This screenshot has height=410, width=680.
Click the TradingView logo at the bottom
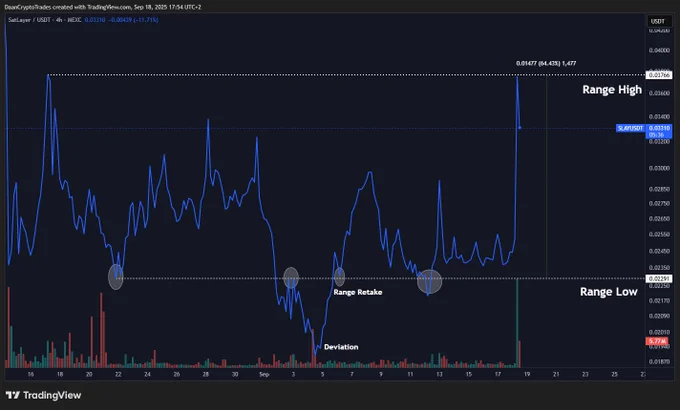tap(43, 395)
